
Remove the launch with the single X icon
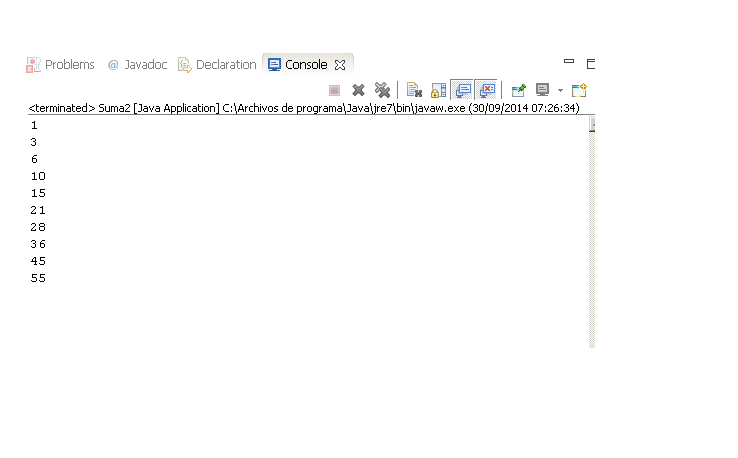pyautogui.click(x=358, y=90)
